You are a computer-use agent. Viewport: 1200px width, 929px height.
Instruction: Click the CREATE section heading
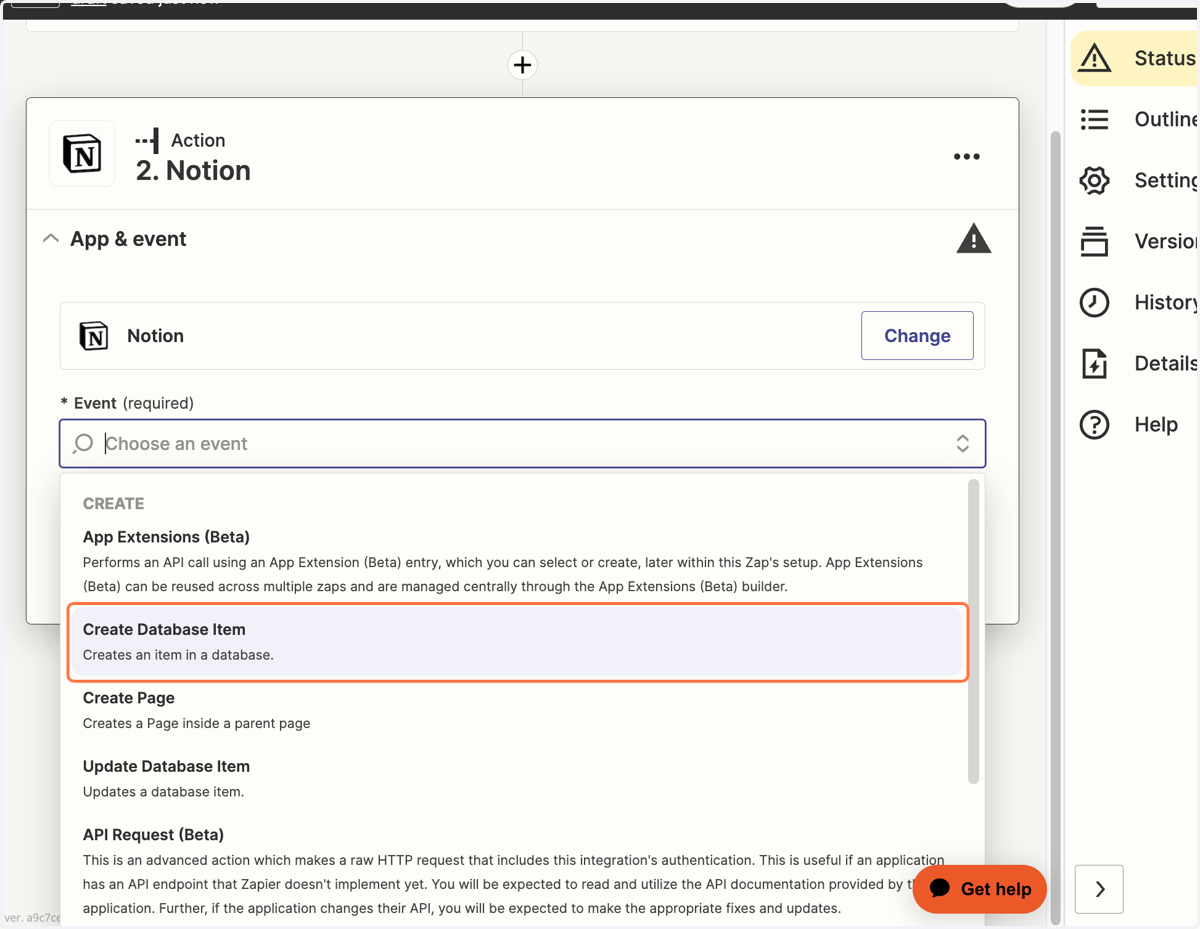(x=113, y=504)
